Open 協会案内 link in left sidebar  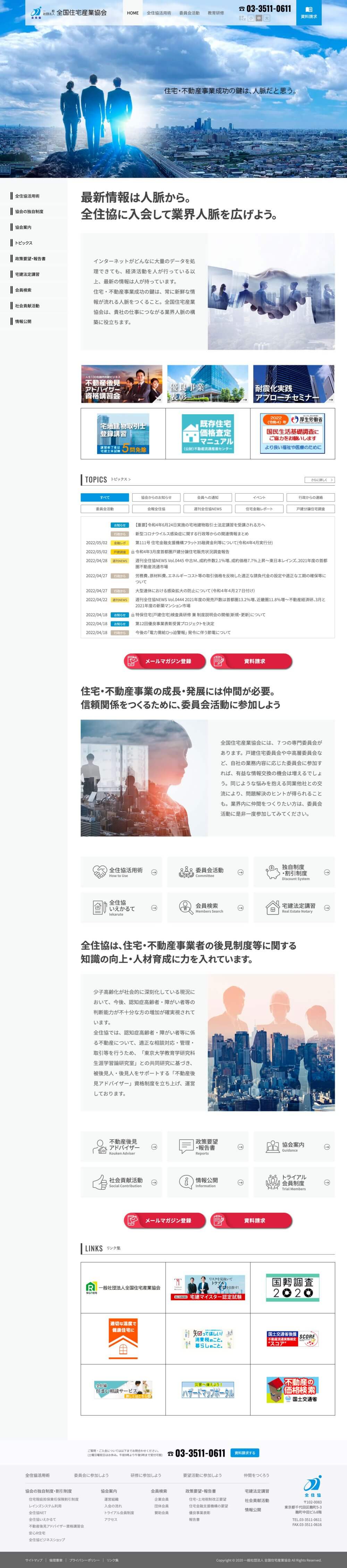coord(23,227)
